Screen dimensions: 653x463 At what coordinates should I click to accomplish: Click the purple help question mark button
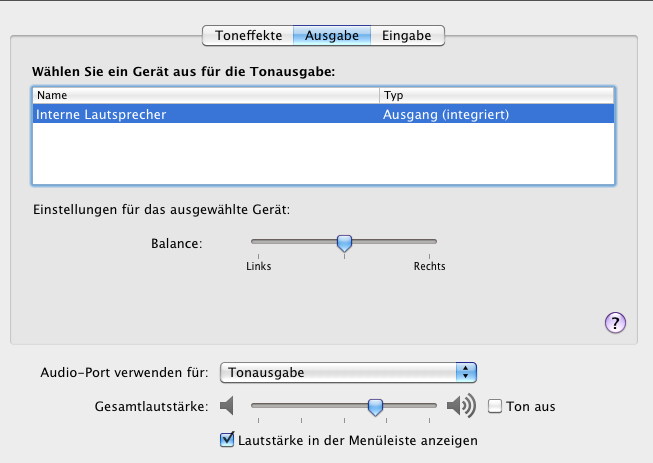[x=615, y=322]
